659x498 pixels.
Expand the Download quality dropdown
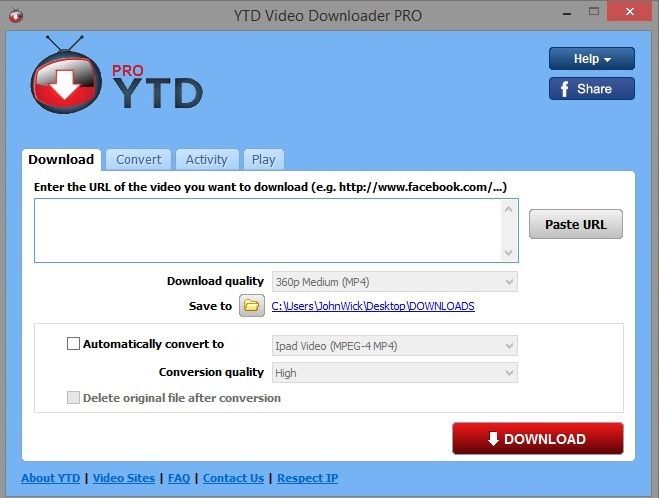[x=395, y=282]
